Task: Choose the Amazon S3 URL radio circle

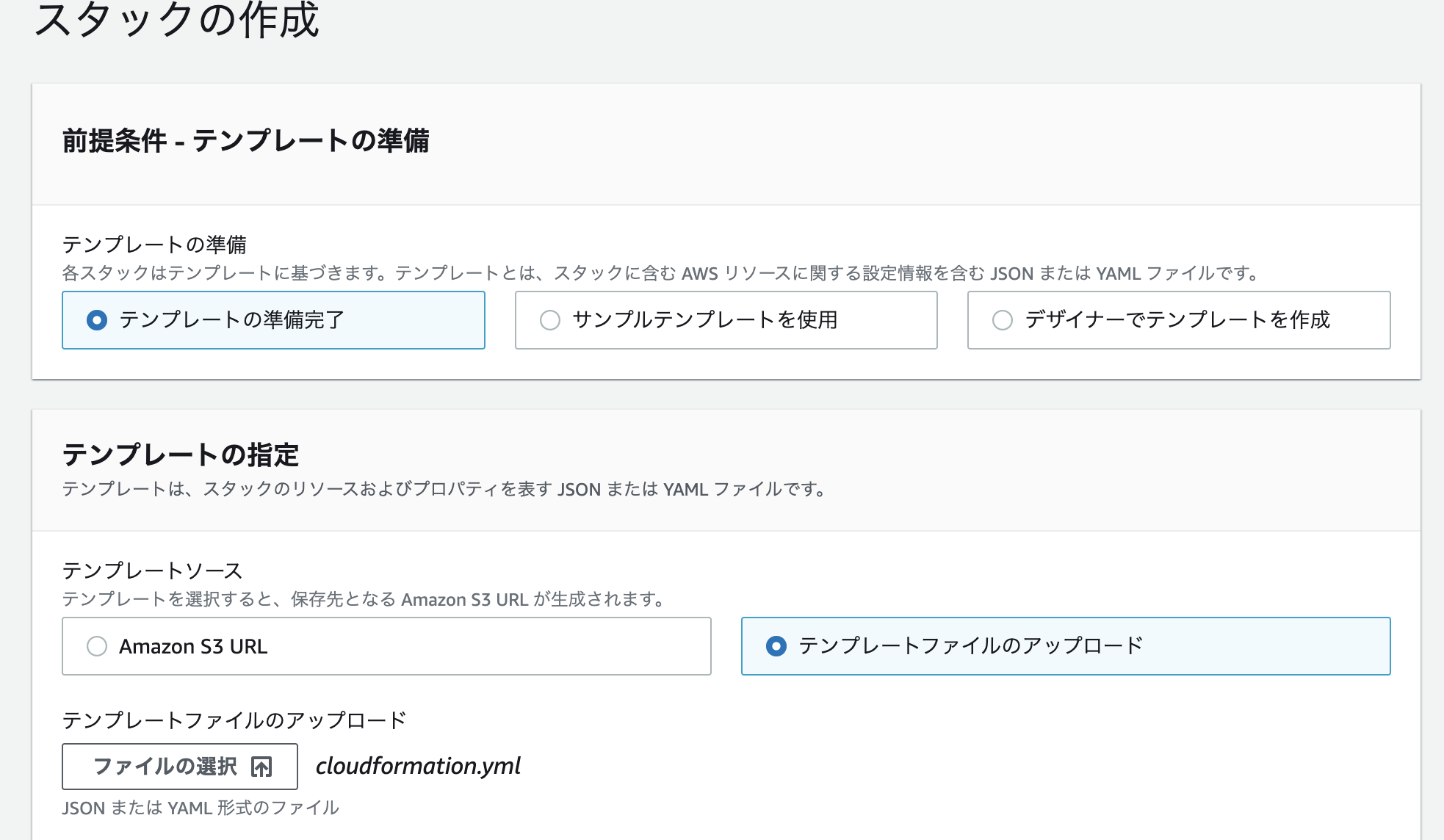Action: point(97,646)
